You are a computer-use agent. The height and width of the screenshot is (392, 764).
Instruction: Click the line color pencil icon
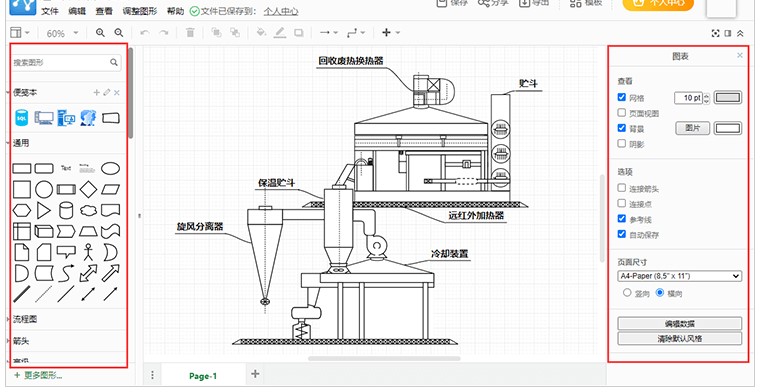click(x=280, y=33)
